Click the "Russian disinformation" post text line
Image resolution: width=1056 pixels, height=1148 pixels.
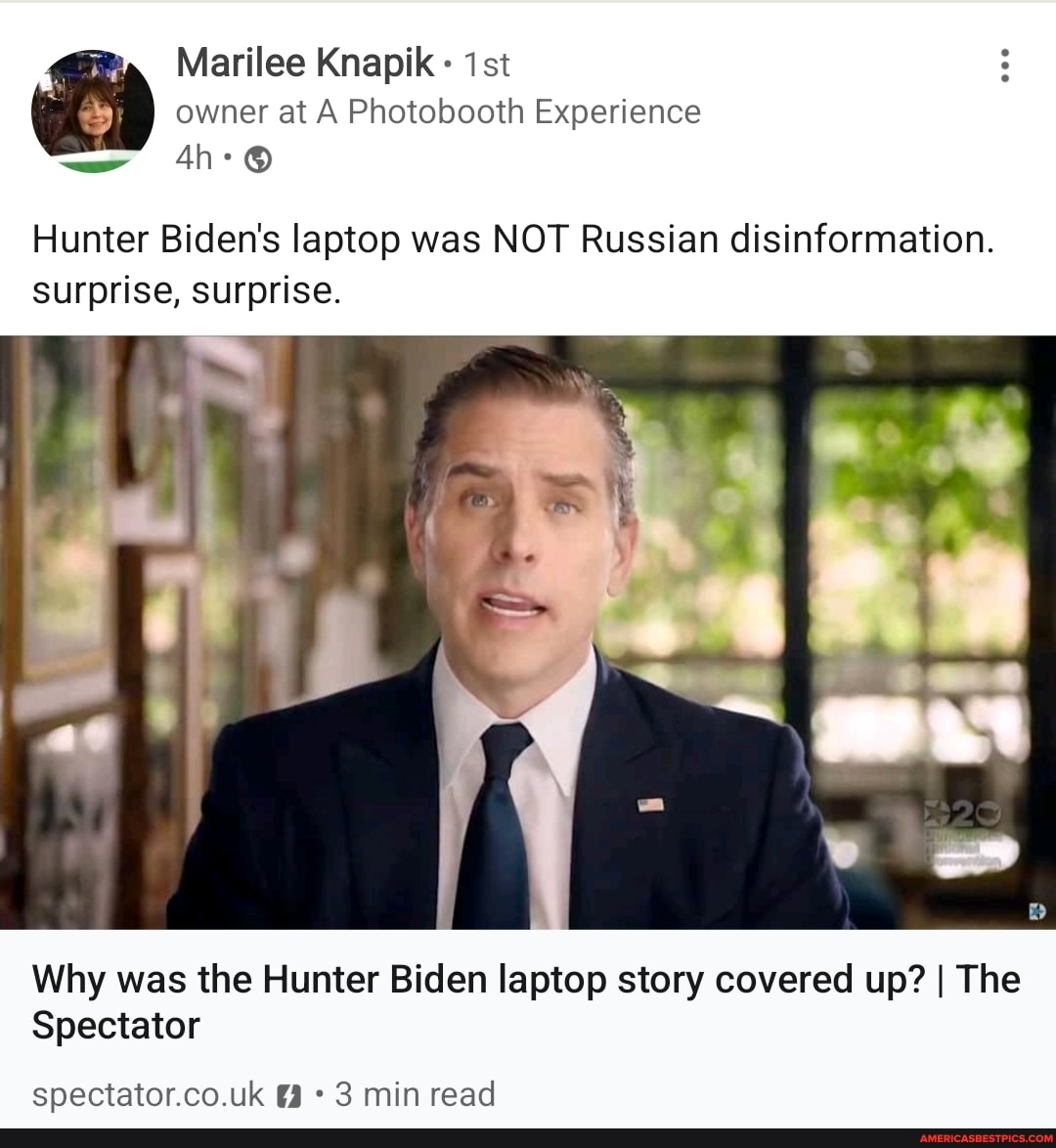click(x=513, y=241)
